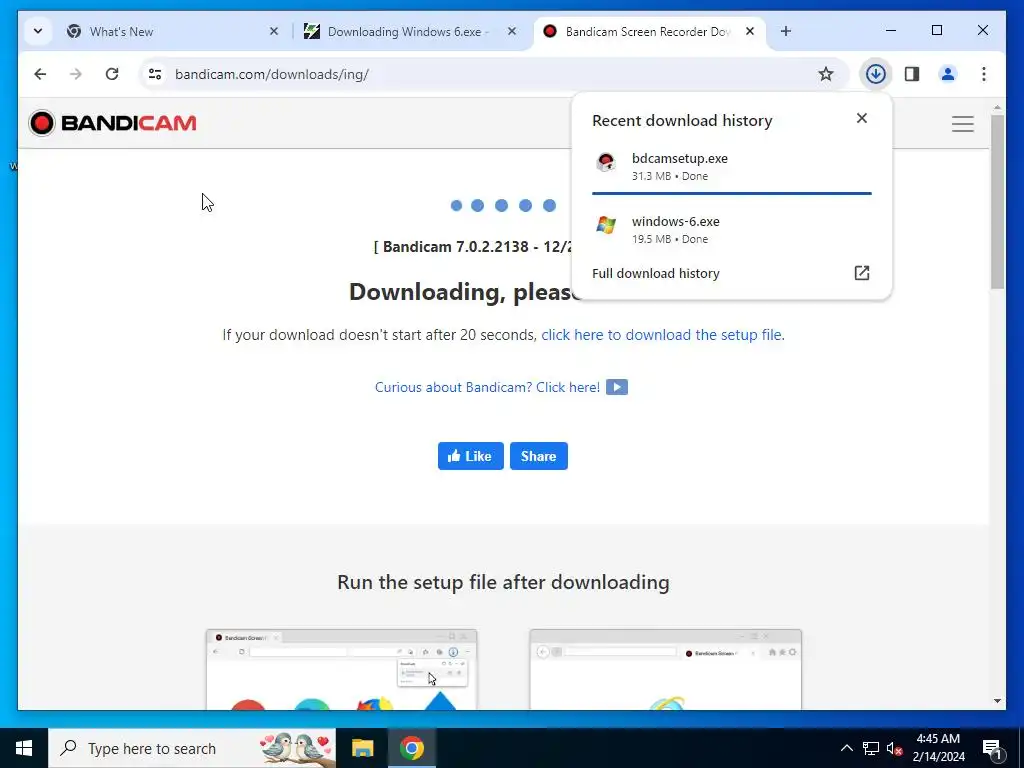
Task: Show hidden system tray icons
Action: tap(846, 748)
